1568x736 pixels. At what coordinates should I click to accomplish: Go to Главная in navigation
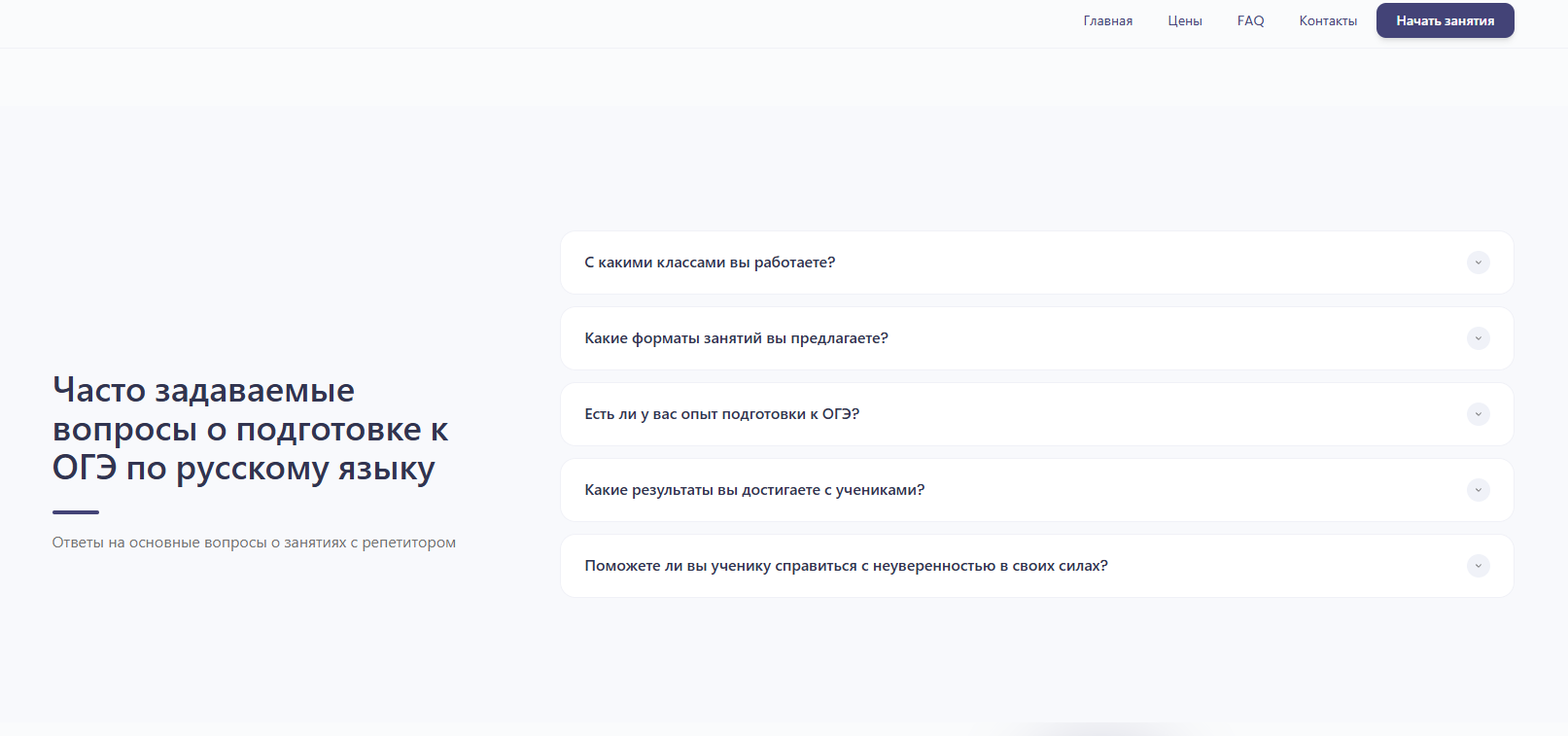tap(1107, 21)
